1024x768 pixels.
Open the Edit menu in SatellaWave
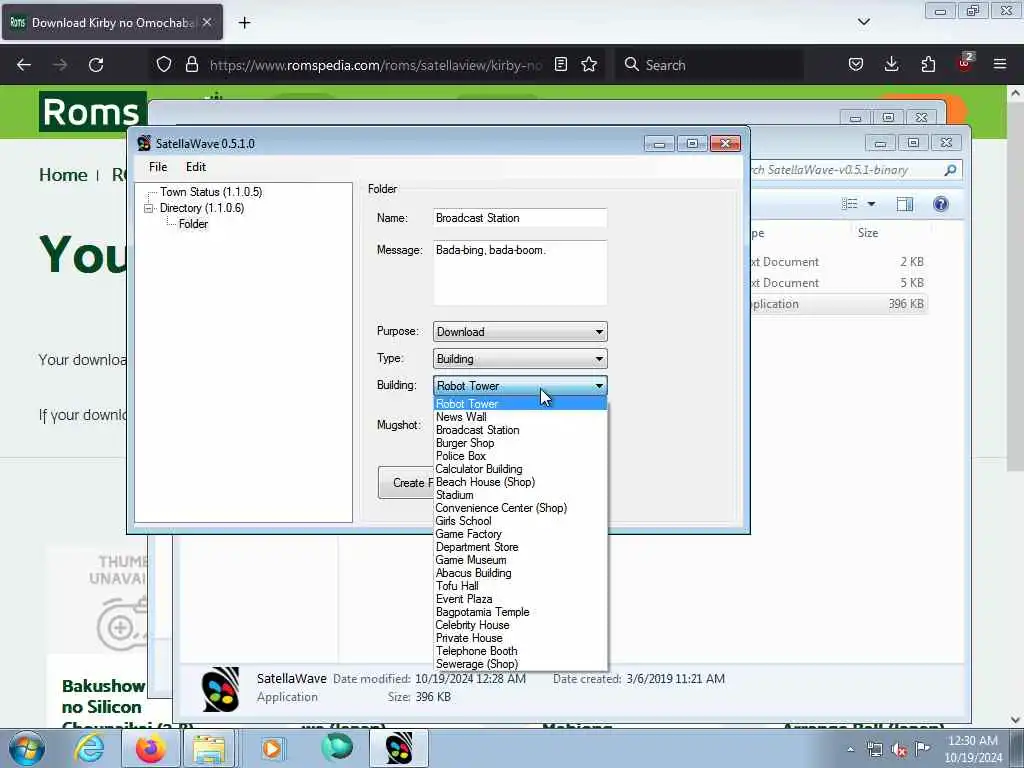point(196,167)
